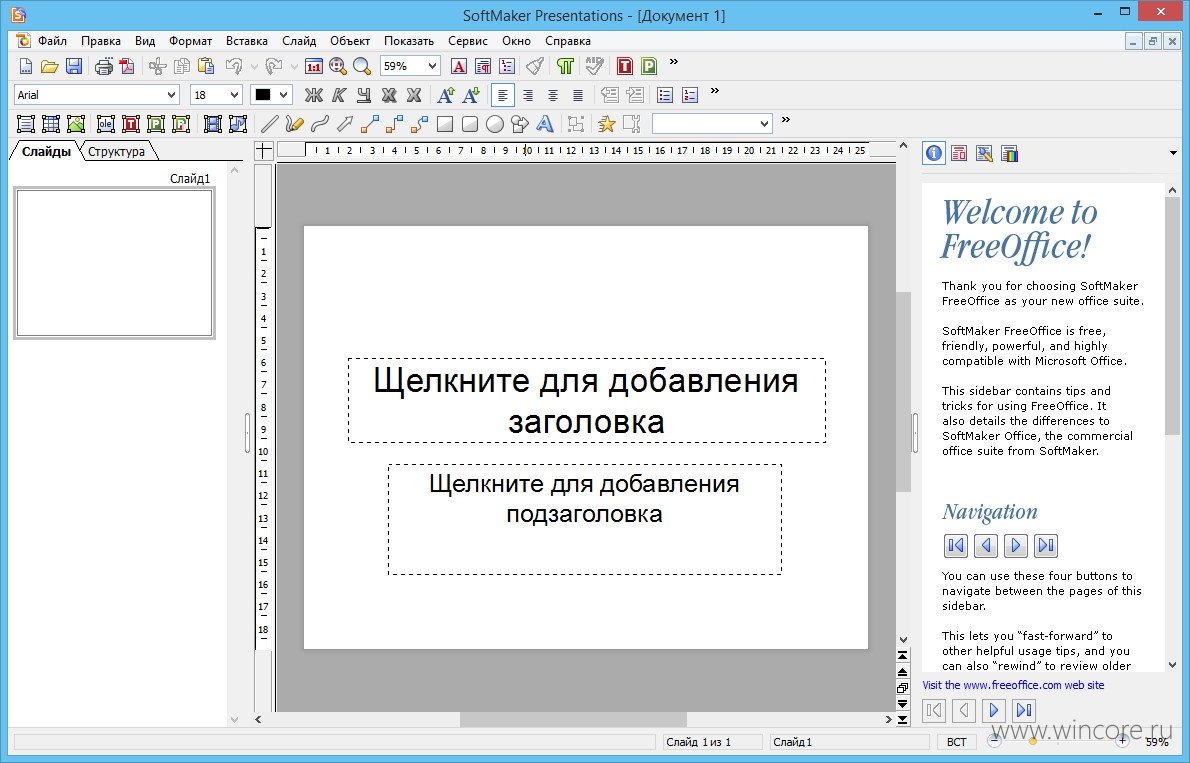This screenshot has height=763, width=1190.
Task: Export to PDF with the PDF icon
Action: [x=127, y=67]
